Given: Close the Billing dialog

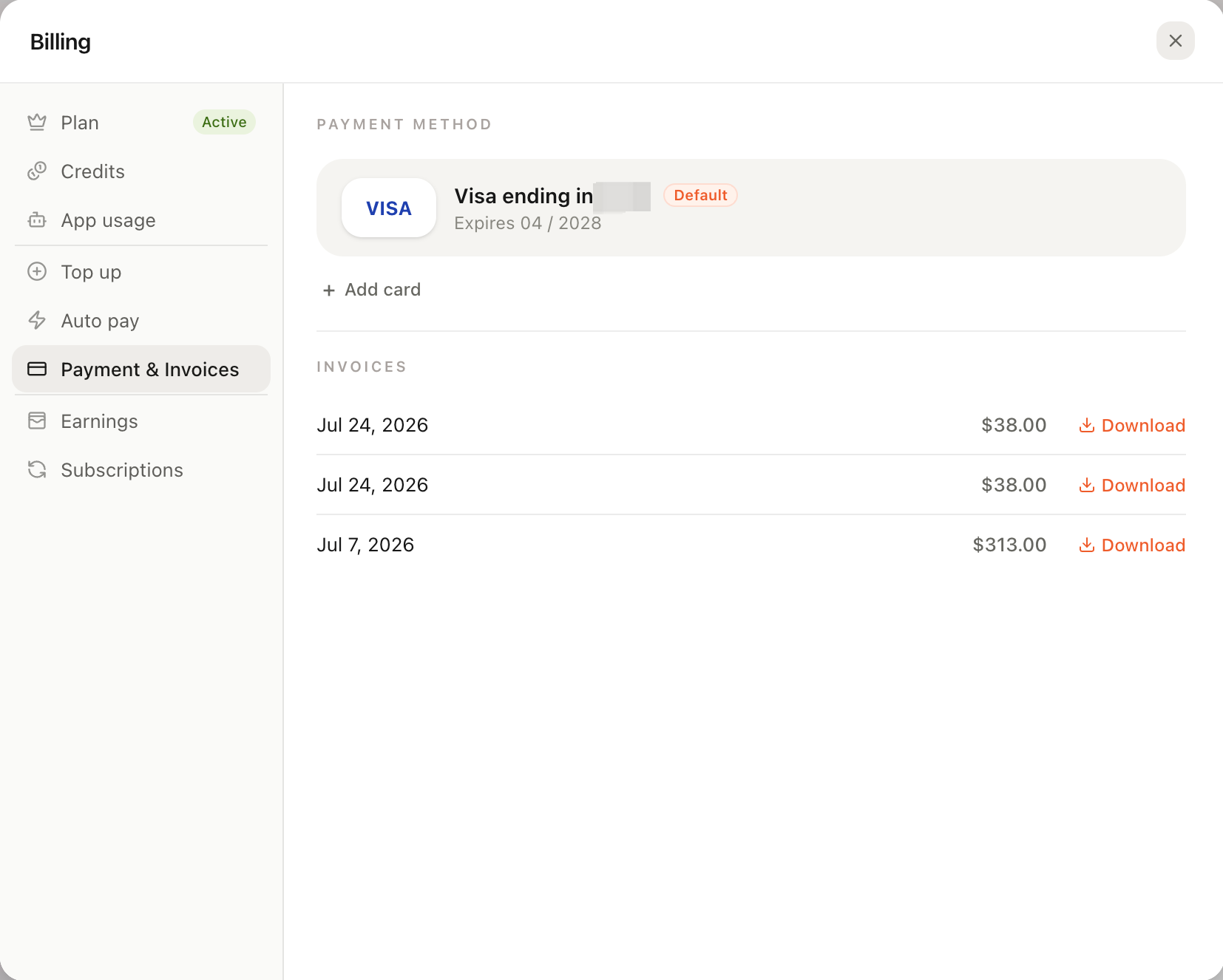Looking at the screenshot, I should point(1175,41).
